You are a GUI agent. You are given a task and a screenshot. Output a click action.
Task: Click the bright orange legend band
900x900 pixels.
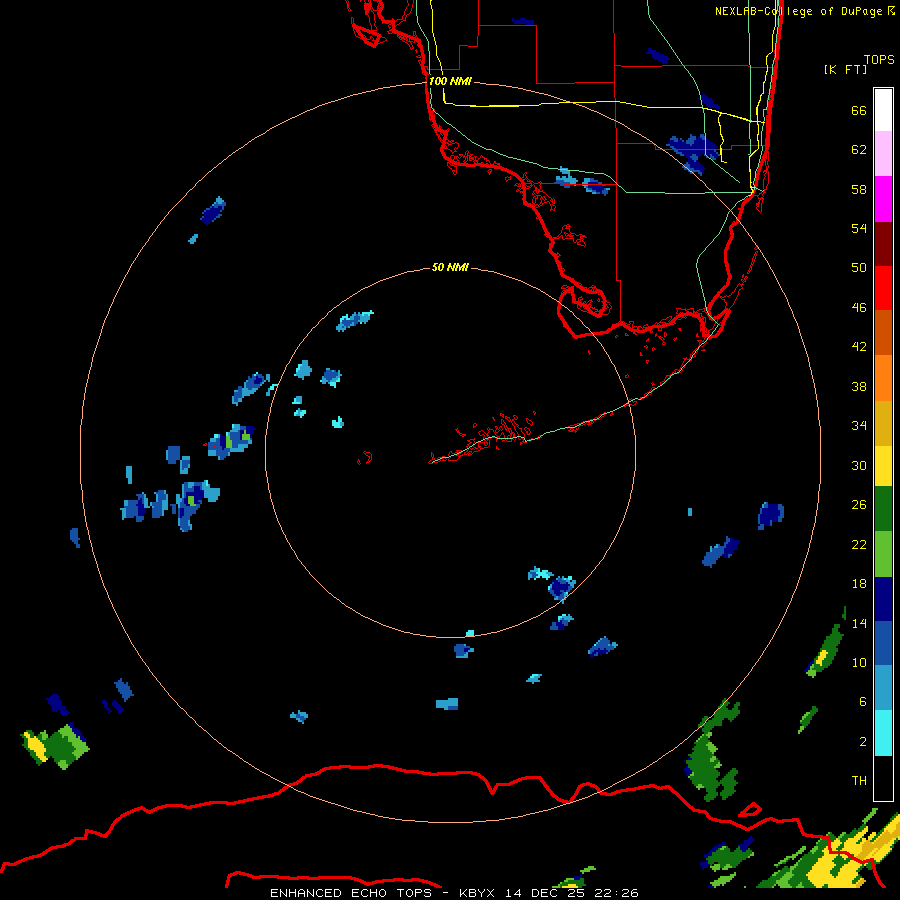pos(883,378)
